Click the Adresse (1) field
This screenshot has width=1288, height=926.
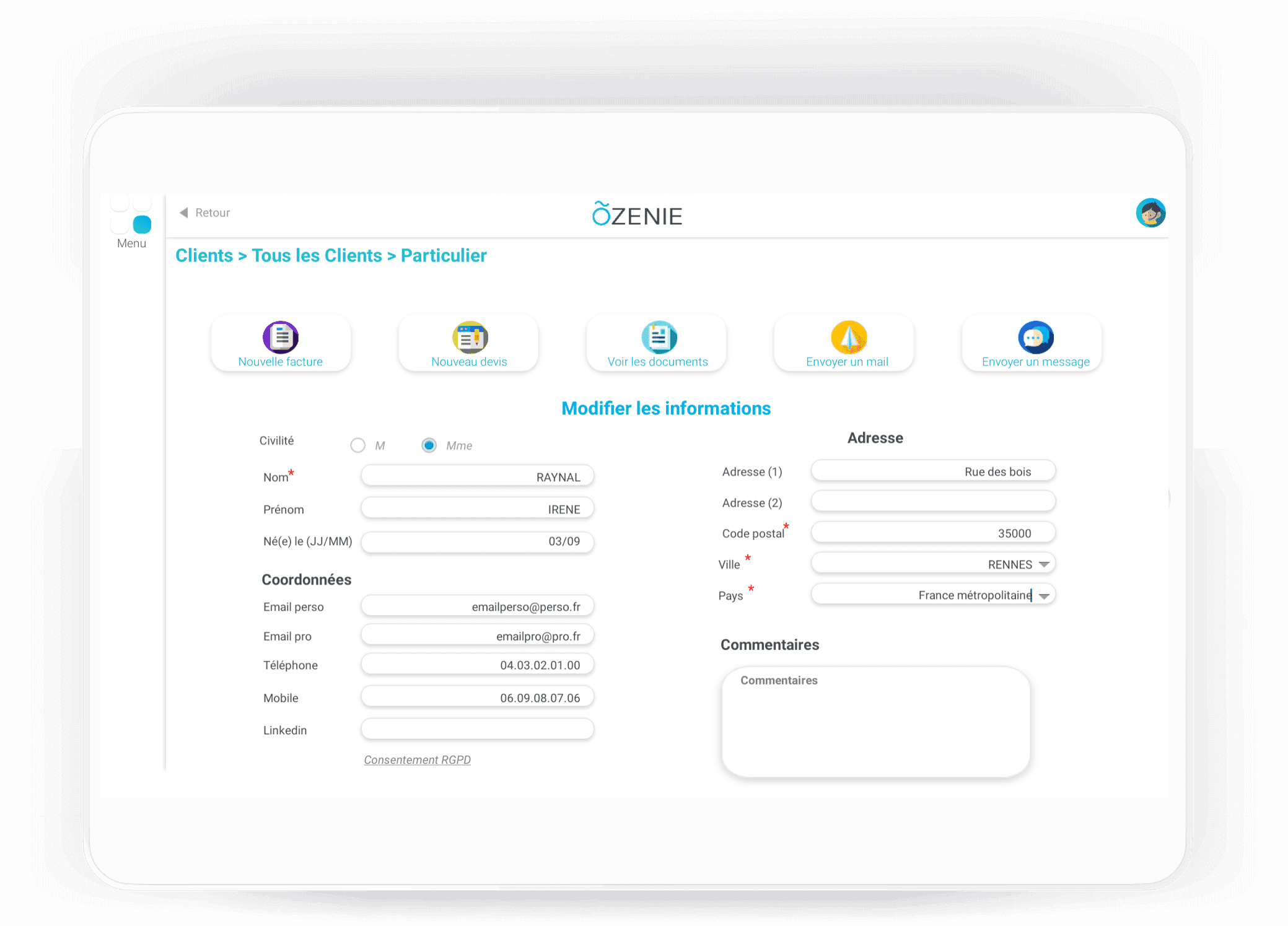tap(933, 471)
